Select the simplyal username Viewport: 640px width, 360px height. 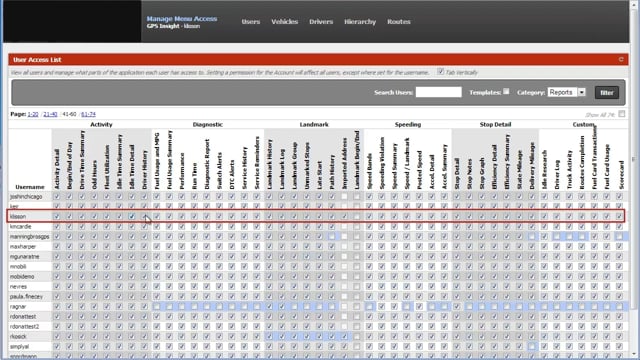pos(20,346)
